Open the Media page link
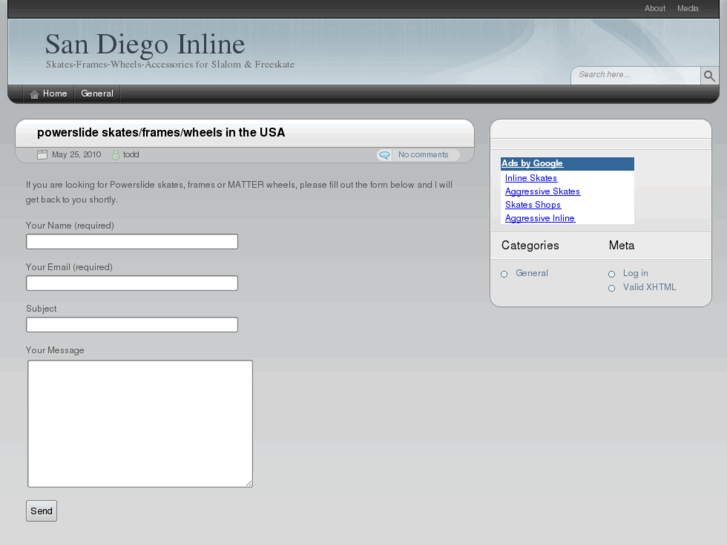This screenshot has height=545, width=727. (x=688, y=8)
